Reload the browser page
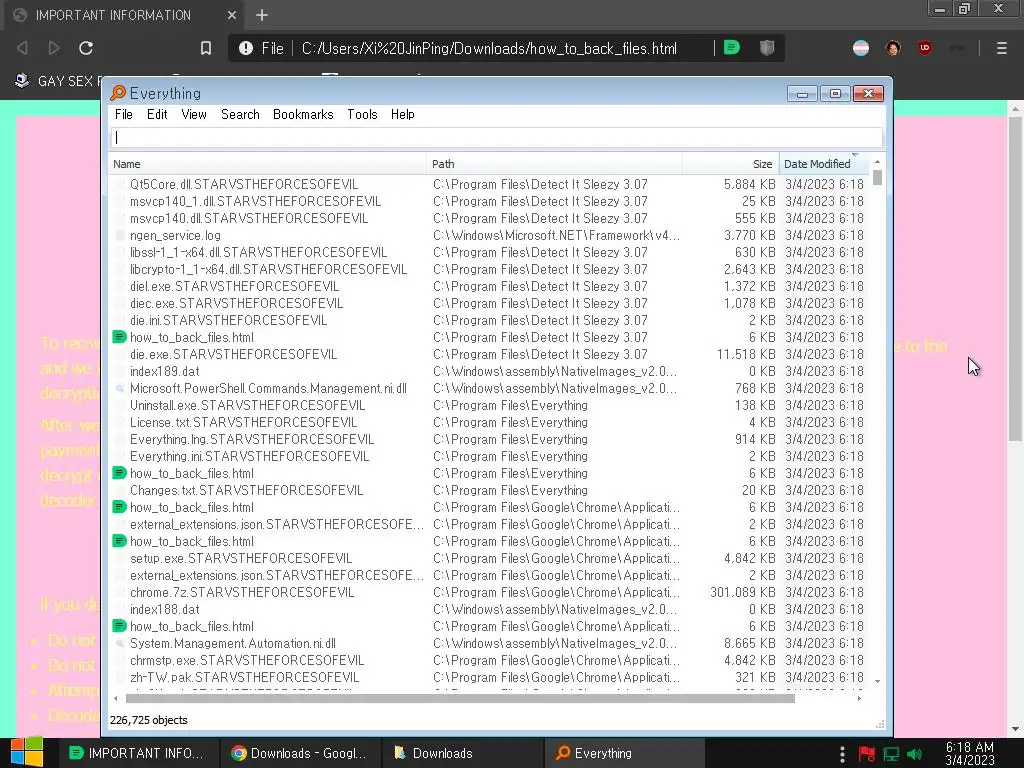 (86, 48)
